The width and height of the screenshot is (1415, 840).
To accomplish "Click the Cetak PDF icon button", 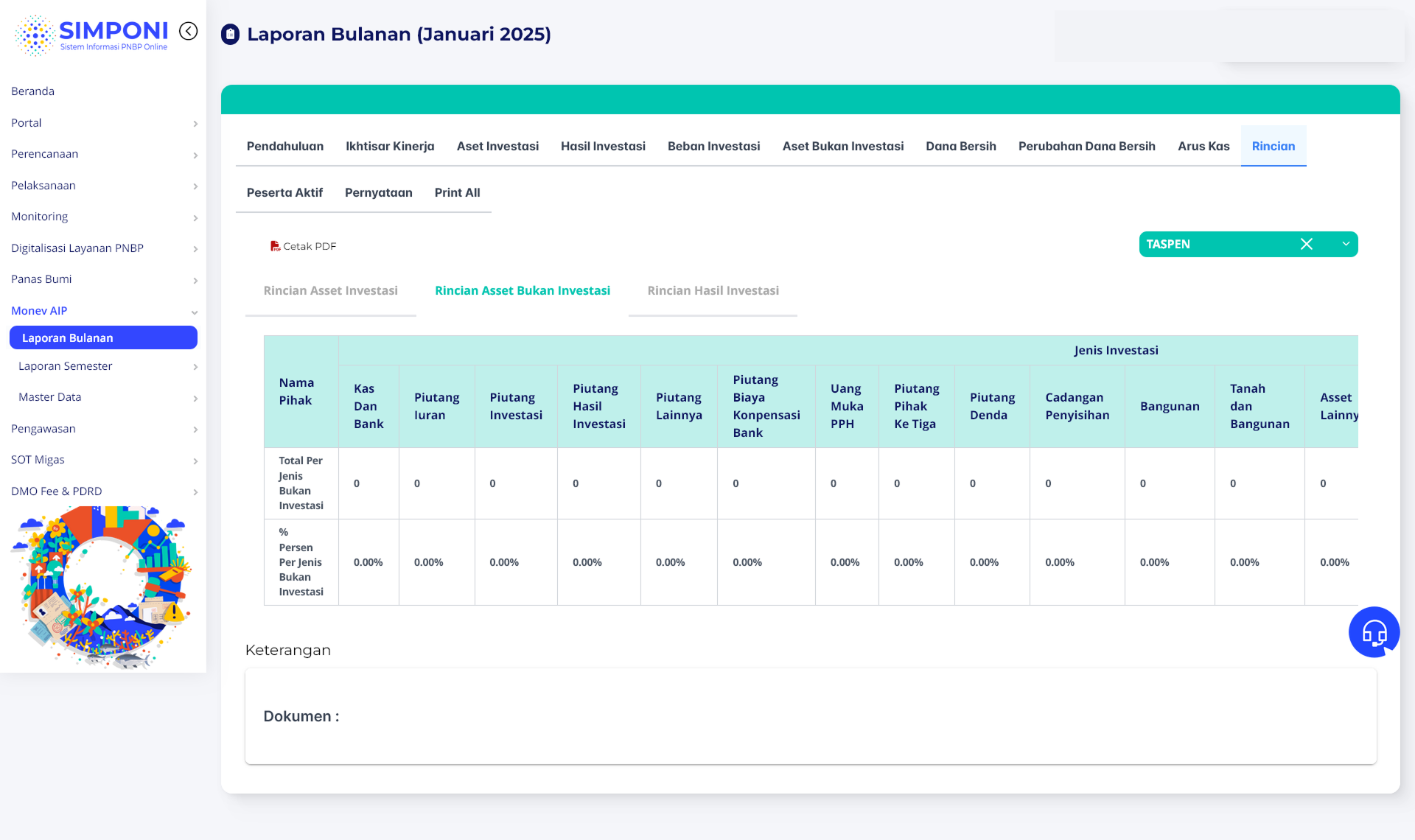I will tap(303, 246).
